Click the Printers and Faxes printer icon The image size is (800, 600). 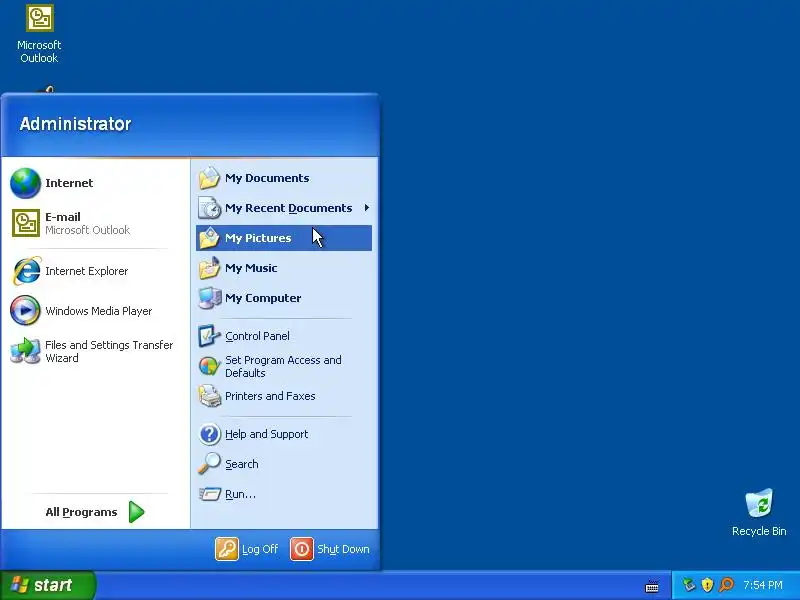coord(209,396)
